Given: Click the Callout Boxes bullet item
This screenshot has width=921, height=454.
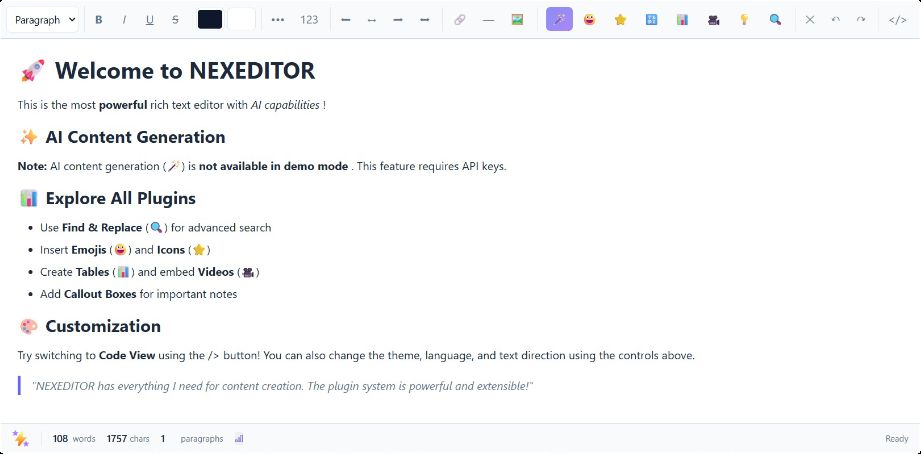Looking at the screenshot, I should [139, 294].
